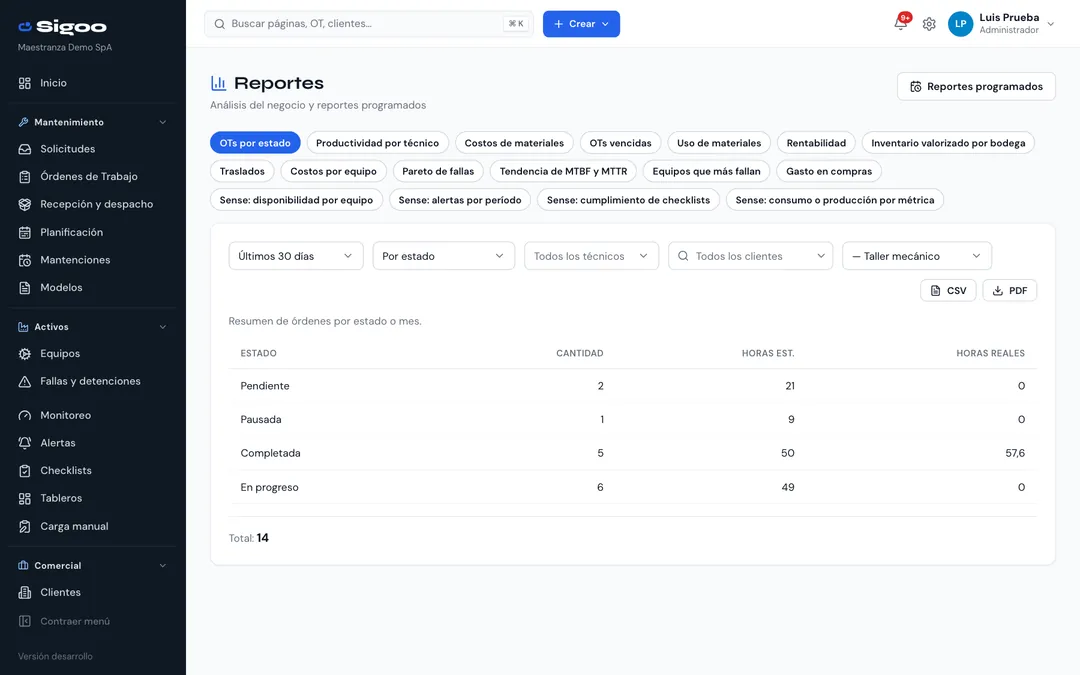Download report as PDF
Screen dimensions: 1080x675
[x=1009, y=291]
